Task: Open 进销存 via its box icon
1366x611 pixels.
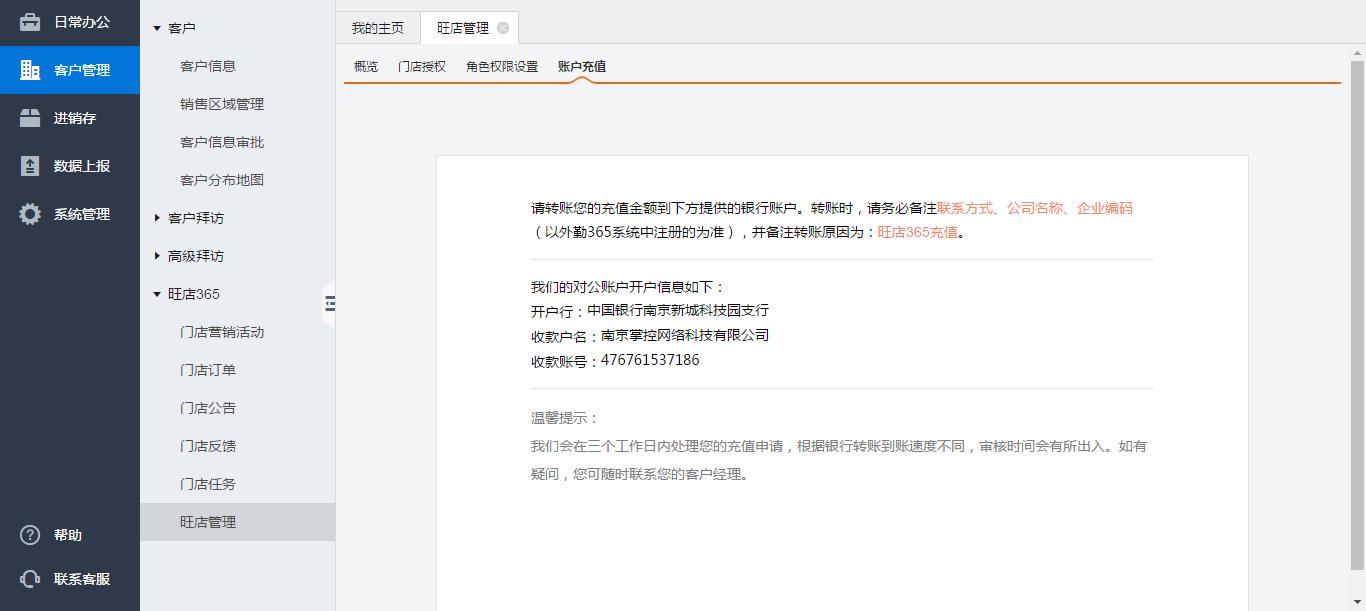Action: tap(30, 118)
